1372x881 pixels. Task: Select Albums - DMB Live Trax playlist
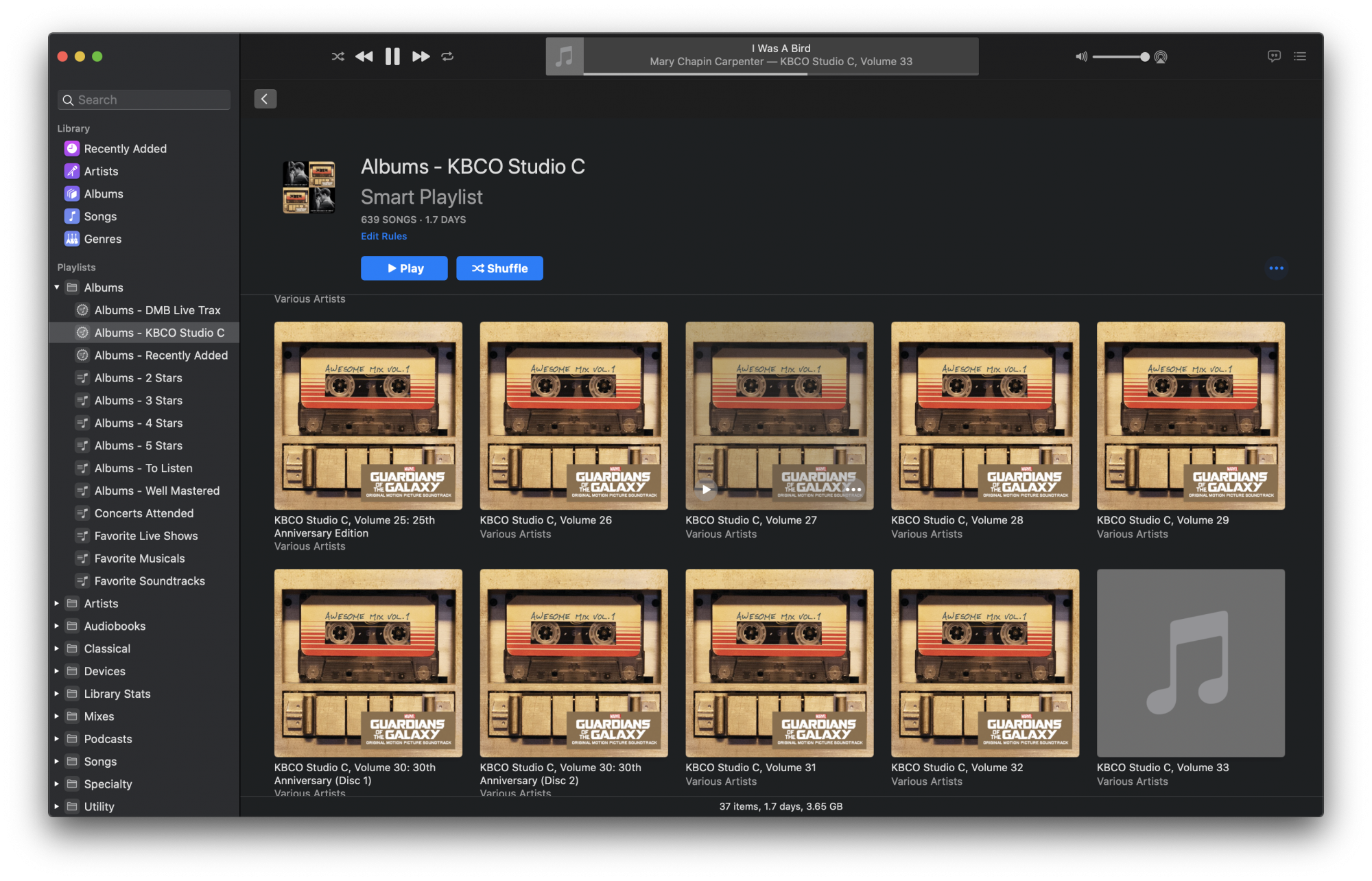(157, 310)
